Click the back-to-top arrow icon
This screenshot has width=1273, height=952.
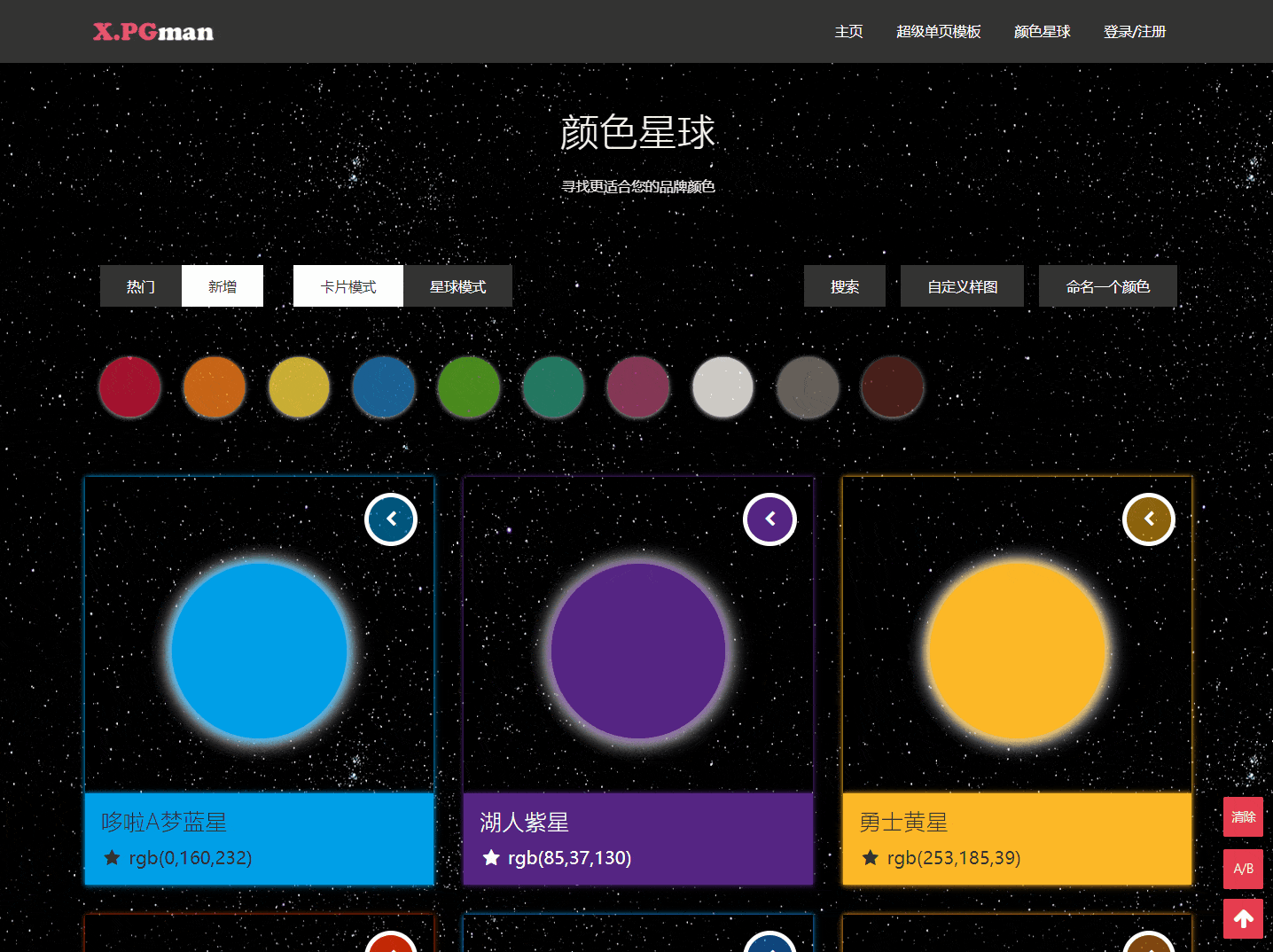click(x=1243, y=919)
